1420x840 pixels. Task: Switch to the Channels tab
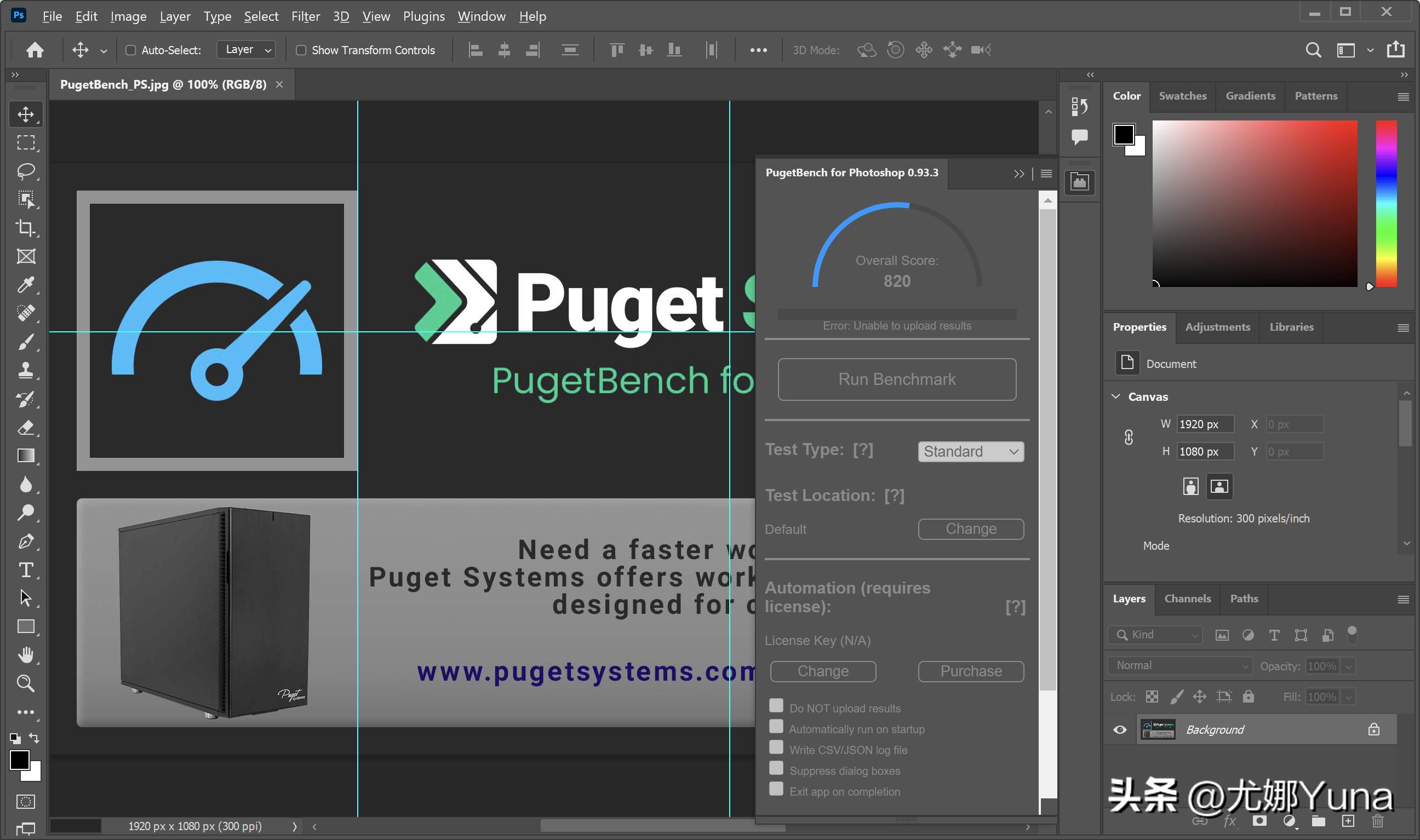click(x=1187, y=599)
